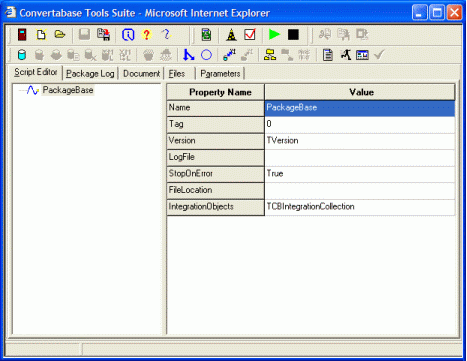Viewport: 467px width, 361px height.
Task: Open a file using the yellow folder icon
Action: [60, 34]
